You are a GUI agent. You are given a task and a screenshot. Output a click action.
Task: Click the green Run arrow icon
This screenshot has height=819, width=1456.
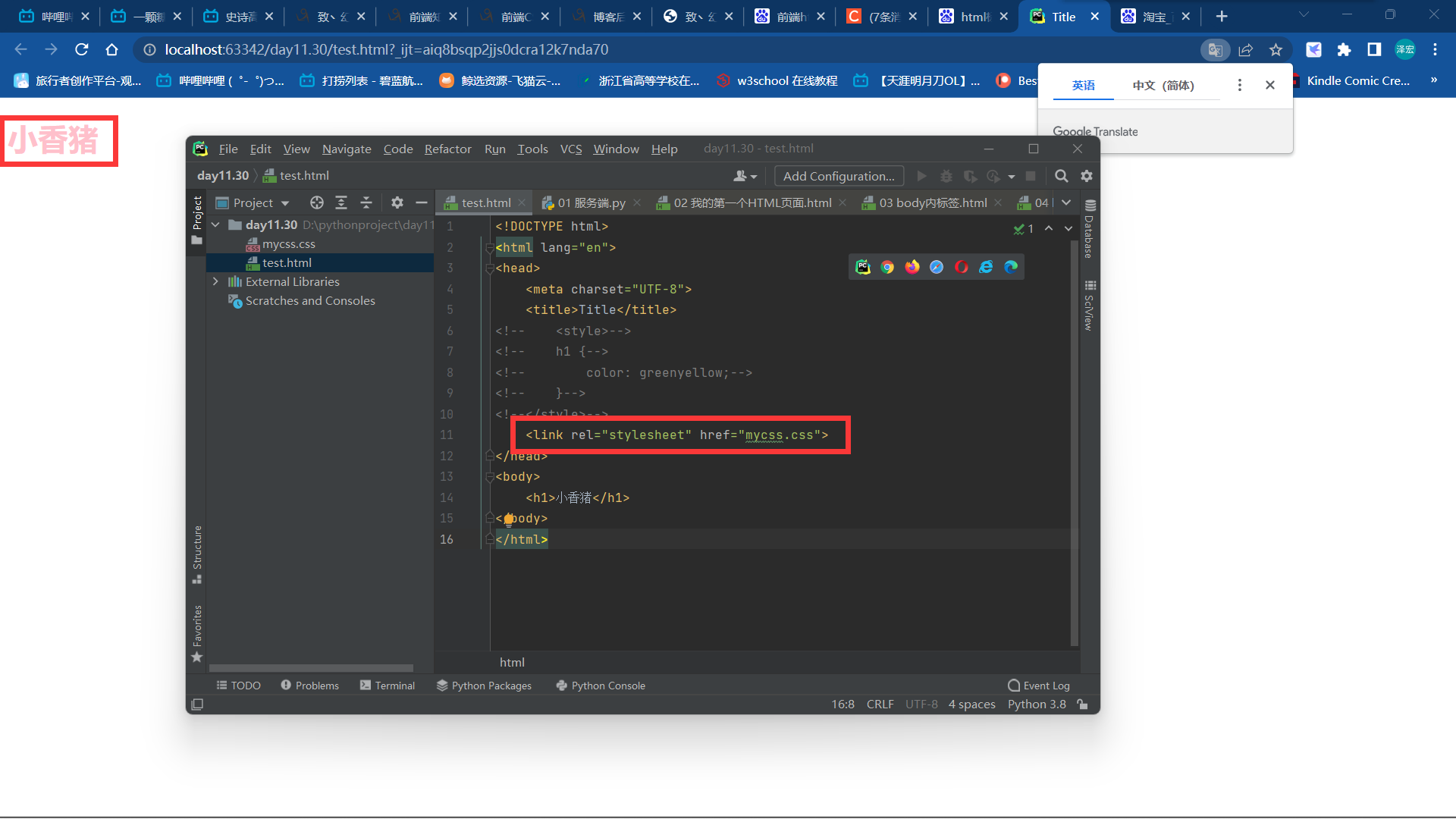(x=922, y=176)
